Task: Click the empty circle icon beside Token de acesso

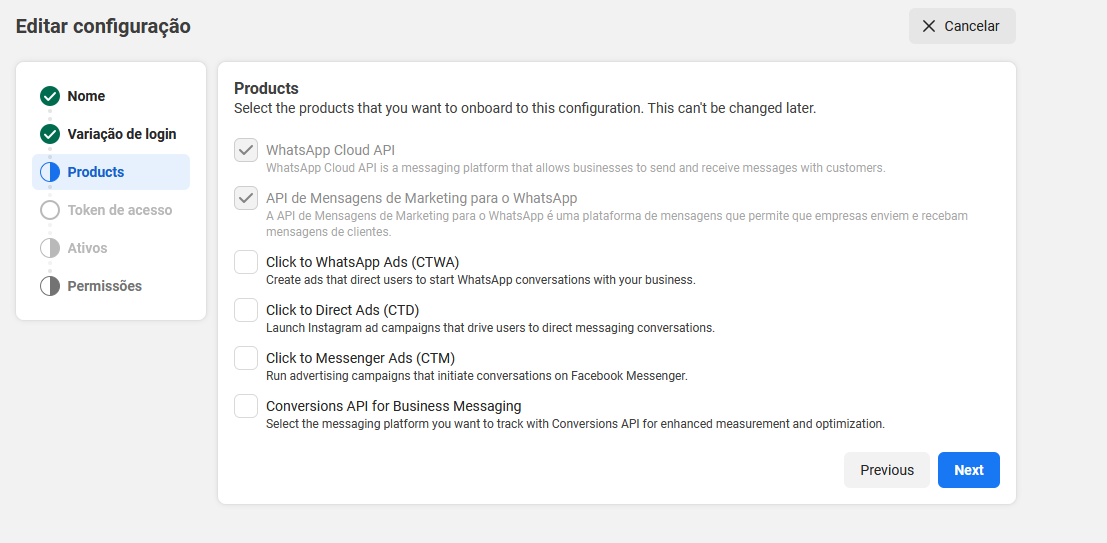Action: point(50,210)
